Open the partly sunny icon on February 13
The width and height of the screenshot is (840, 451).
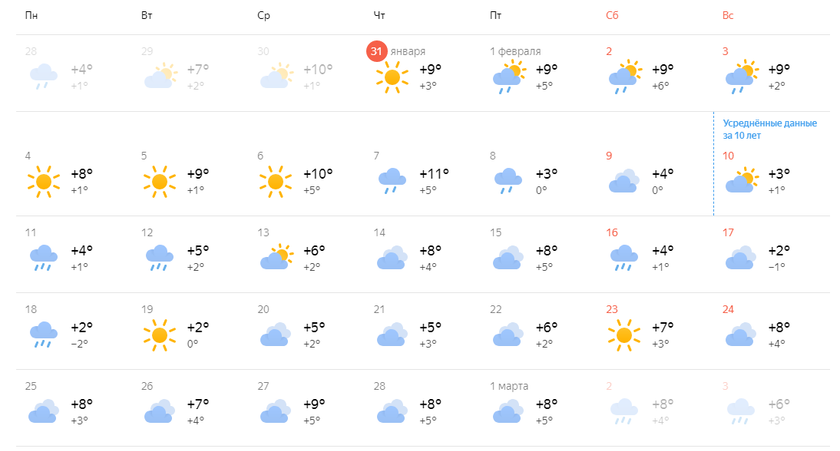(276, 257)
